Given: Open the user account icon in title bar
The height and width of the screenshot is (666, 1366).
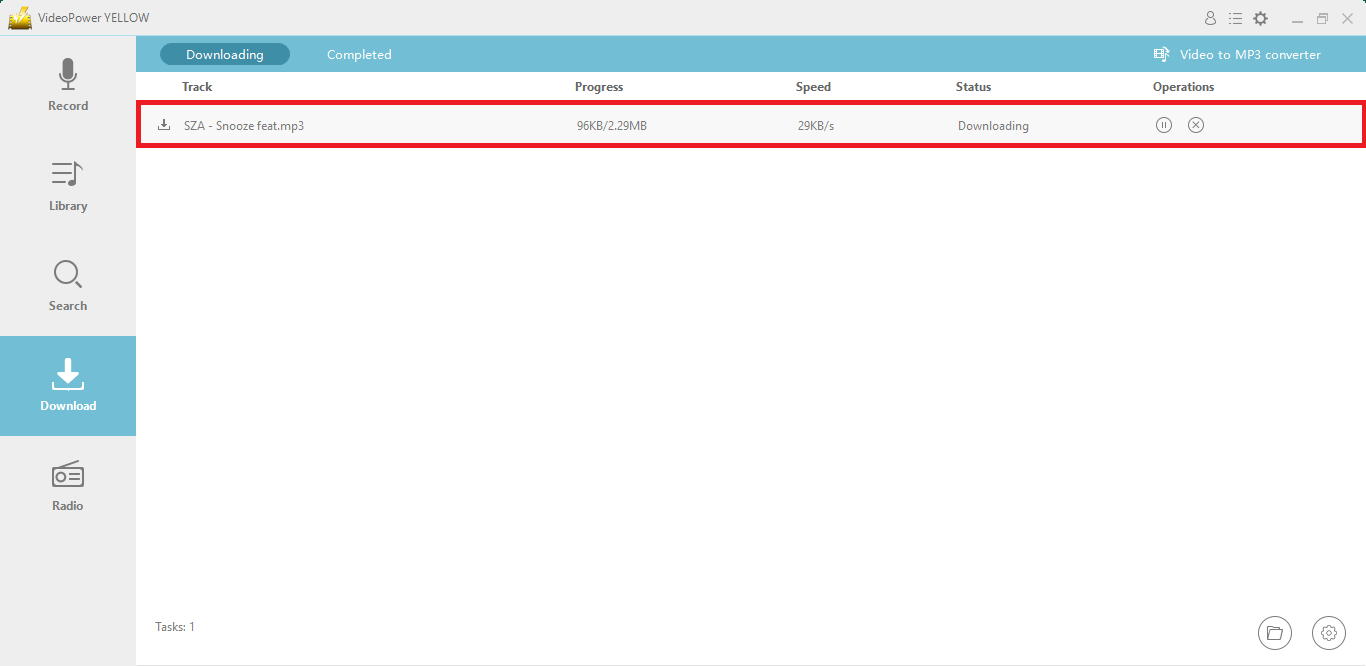Looking at the screenshot, I should pos(1211,18).
